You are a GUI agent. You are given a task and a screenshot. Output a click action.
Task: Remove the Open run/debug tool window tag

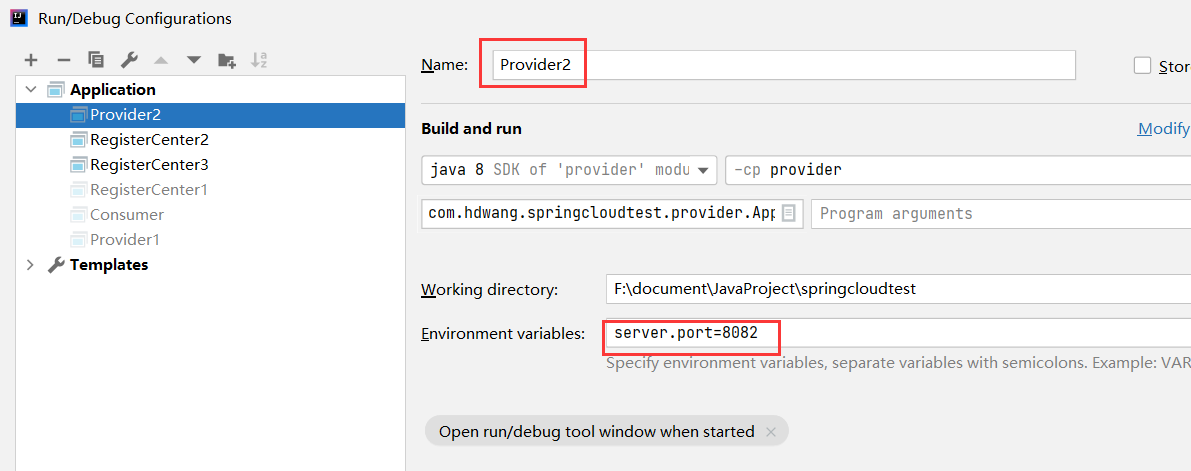point(770,432)
